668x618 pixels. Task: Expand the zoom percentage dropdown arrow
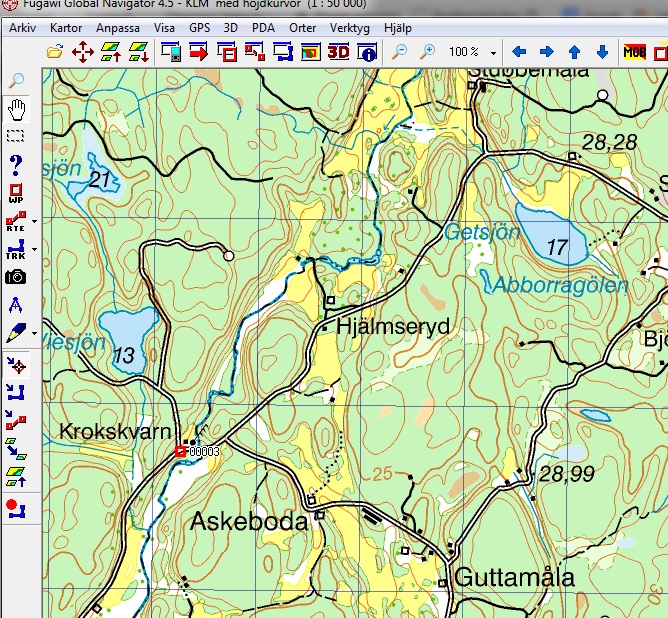(493, 53)
